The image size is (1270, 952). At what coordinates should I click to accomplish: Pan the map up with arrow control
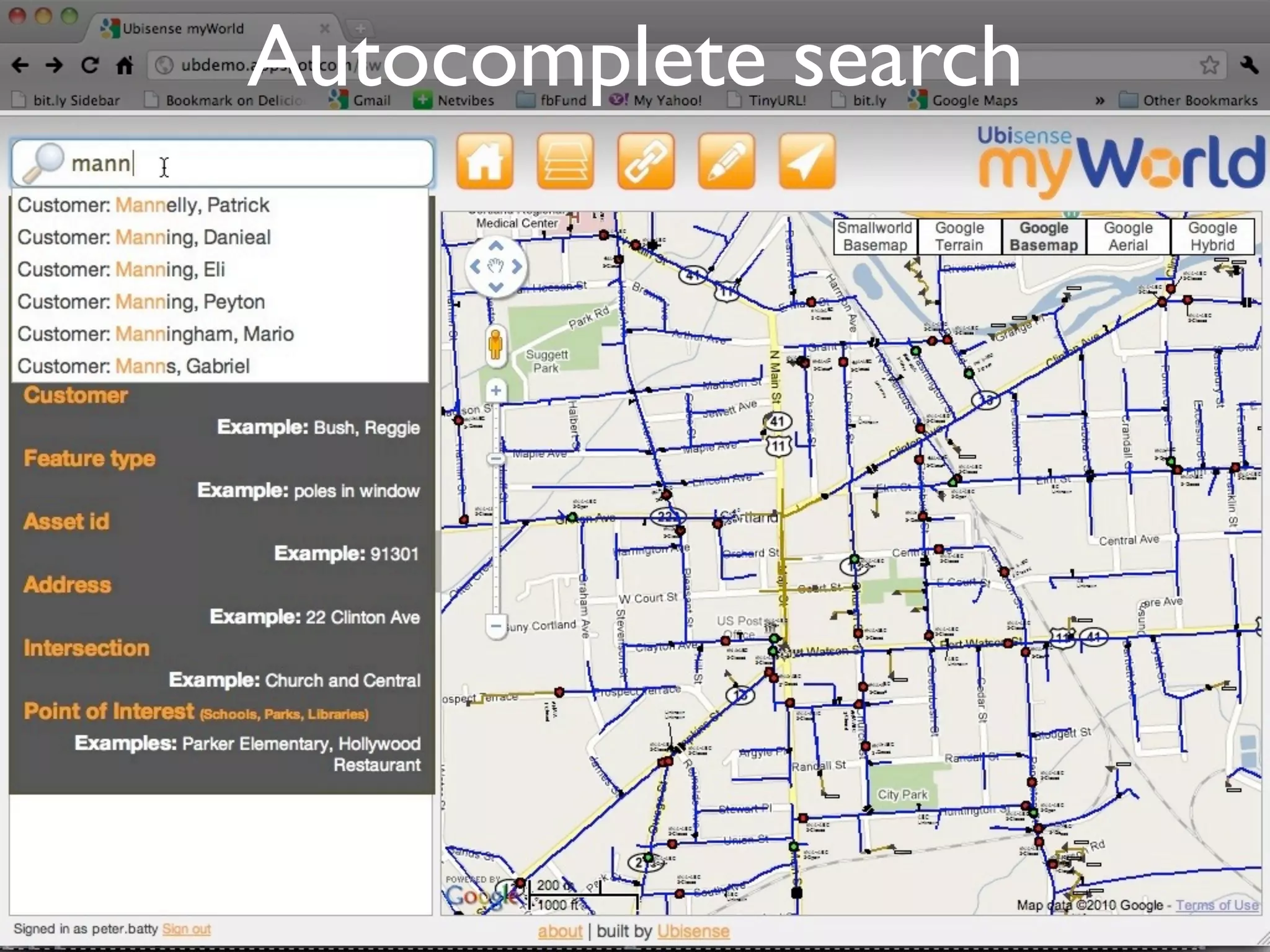[x=495, y=246]
